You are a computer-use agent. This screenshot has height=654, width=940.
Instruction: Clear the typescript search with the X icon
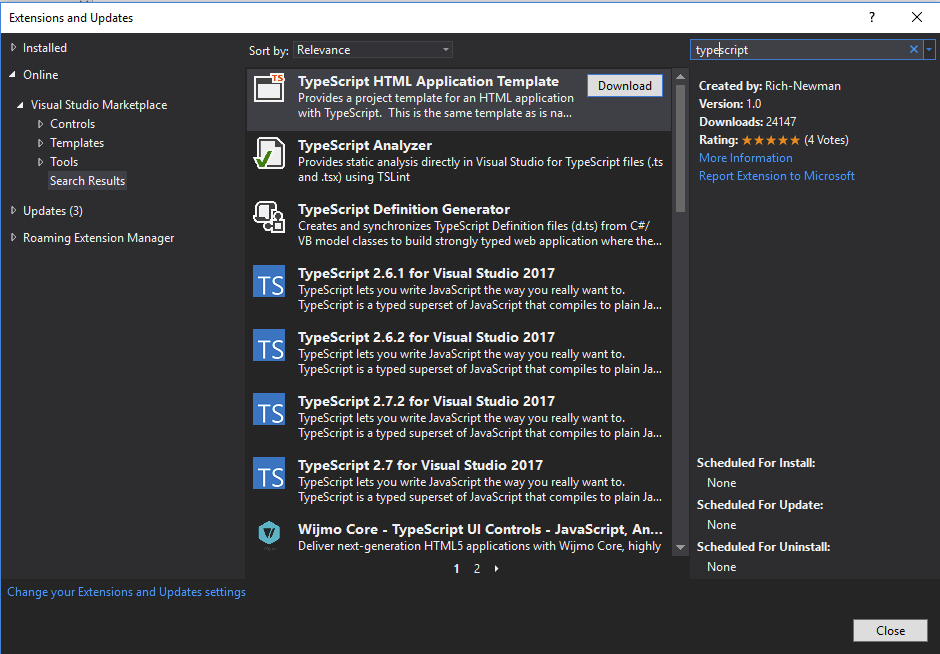click(913, 49)
